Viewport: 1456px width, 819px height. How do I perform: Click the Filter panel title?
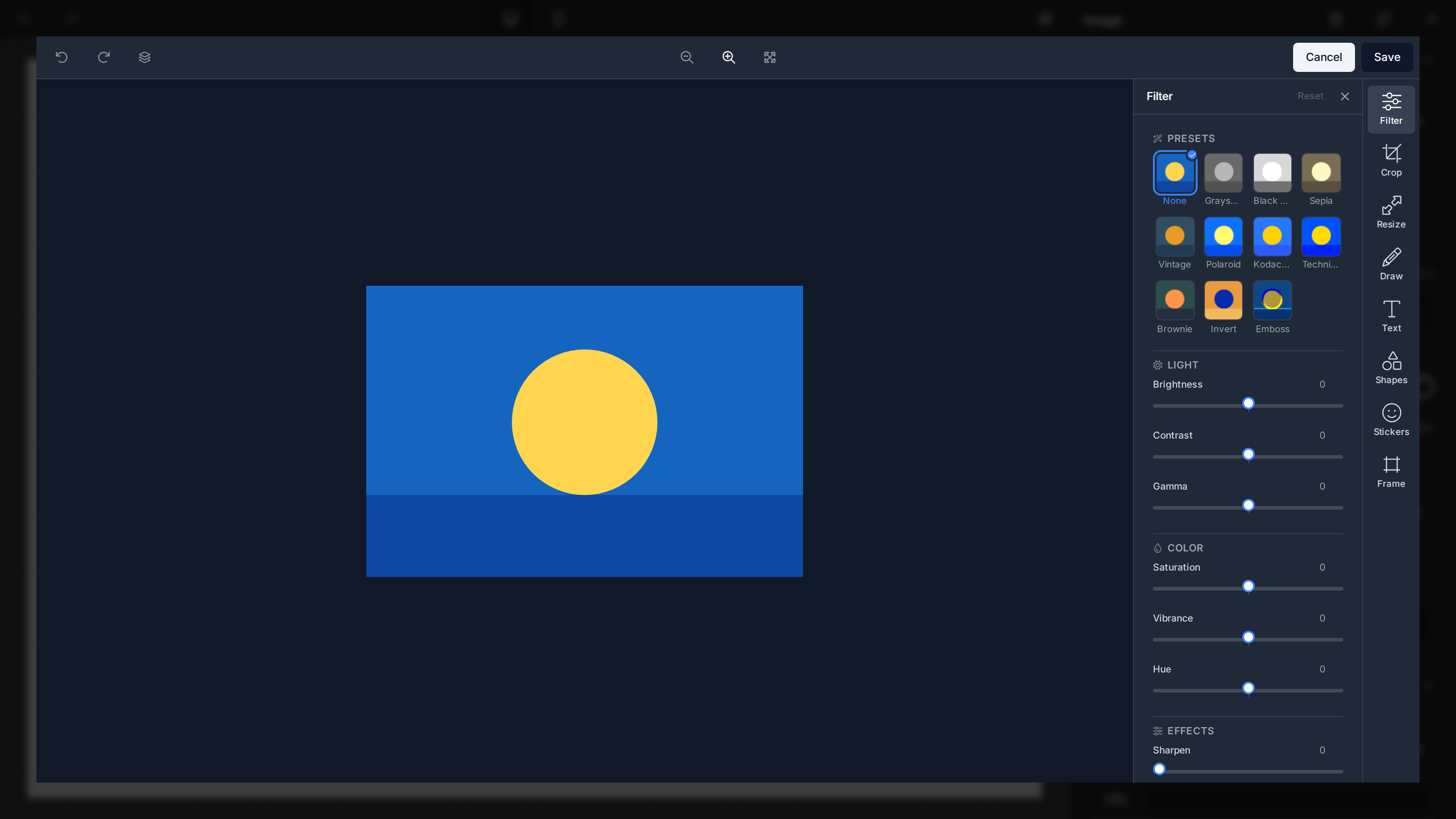point(1159,96)
